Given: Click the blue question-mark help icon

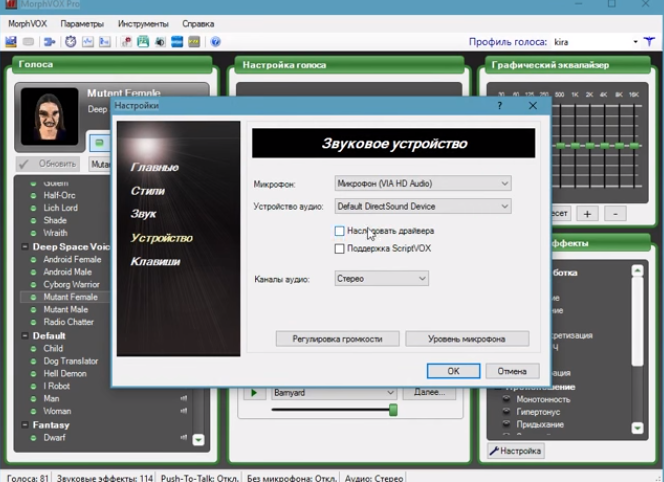Looking at the screenshot, I should point(216,42).
